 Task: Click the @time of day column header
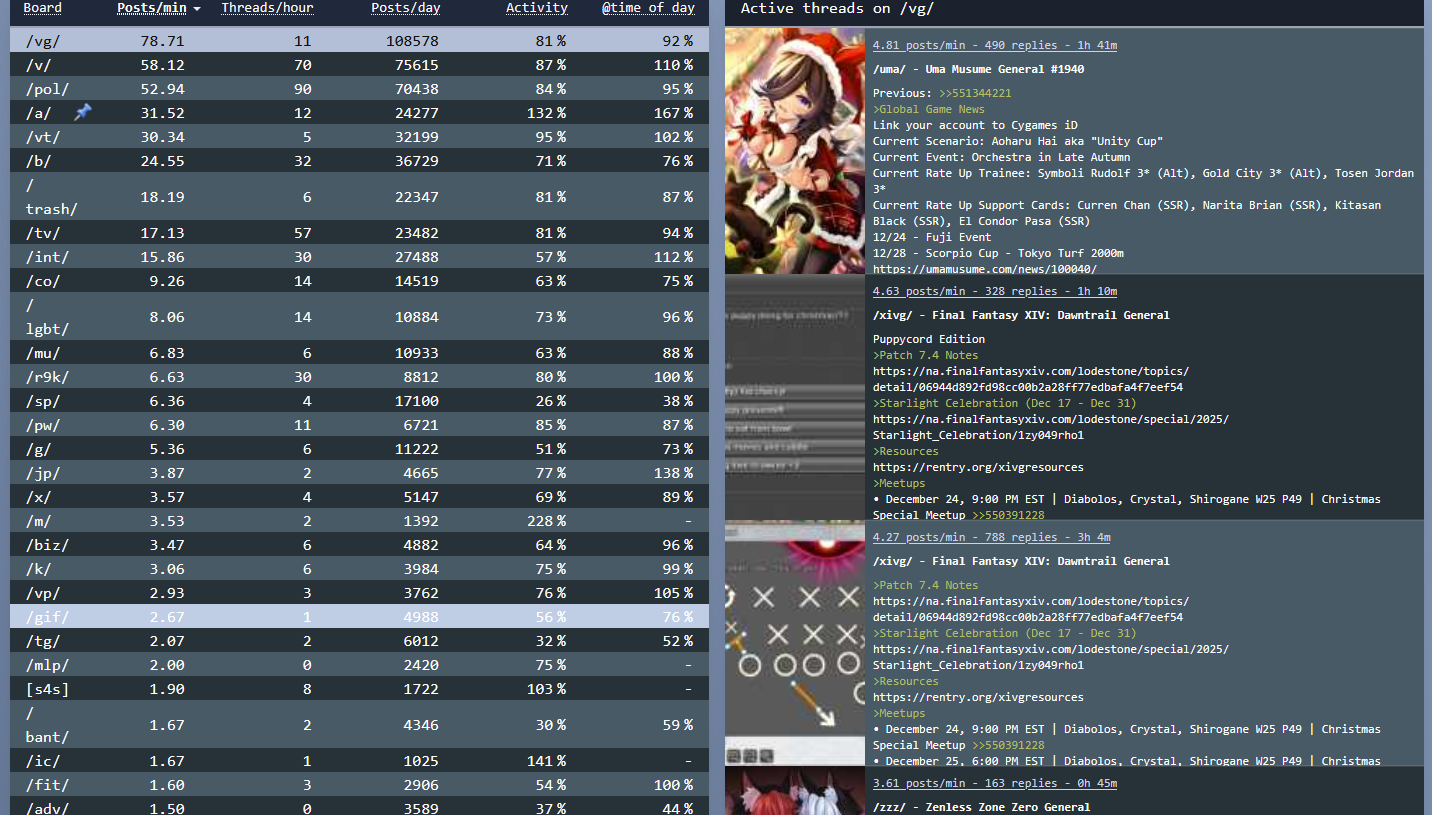point(647,8)
